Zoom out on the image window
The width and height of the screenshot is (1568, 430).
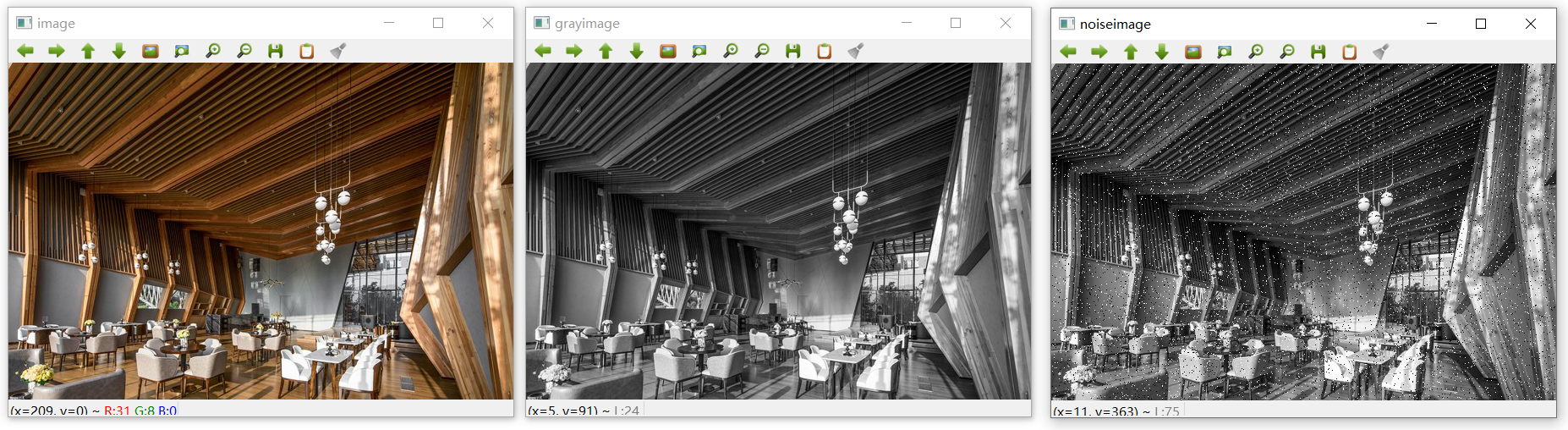point(244,51)
